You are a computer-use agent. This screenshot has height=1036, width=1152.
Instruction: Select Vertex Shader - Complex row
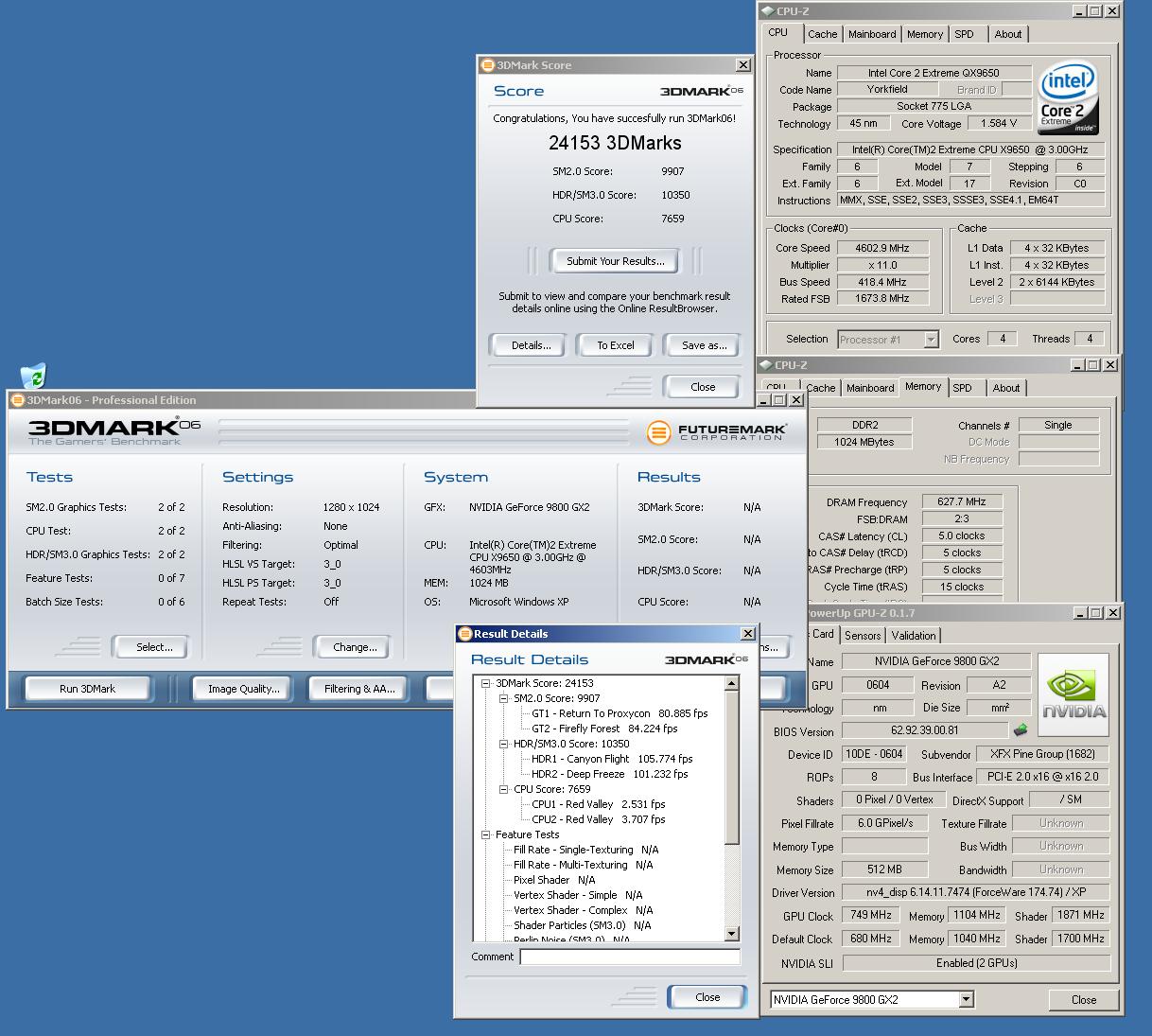(x=584, y=910)
